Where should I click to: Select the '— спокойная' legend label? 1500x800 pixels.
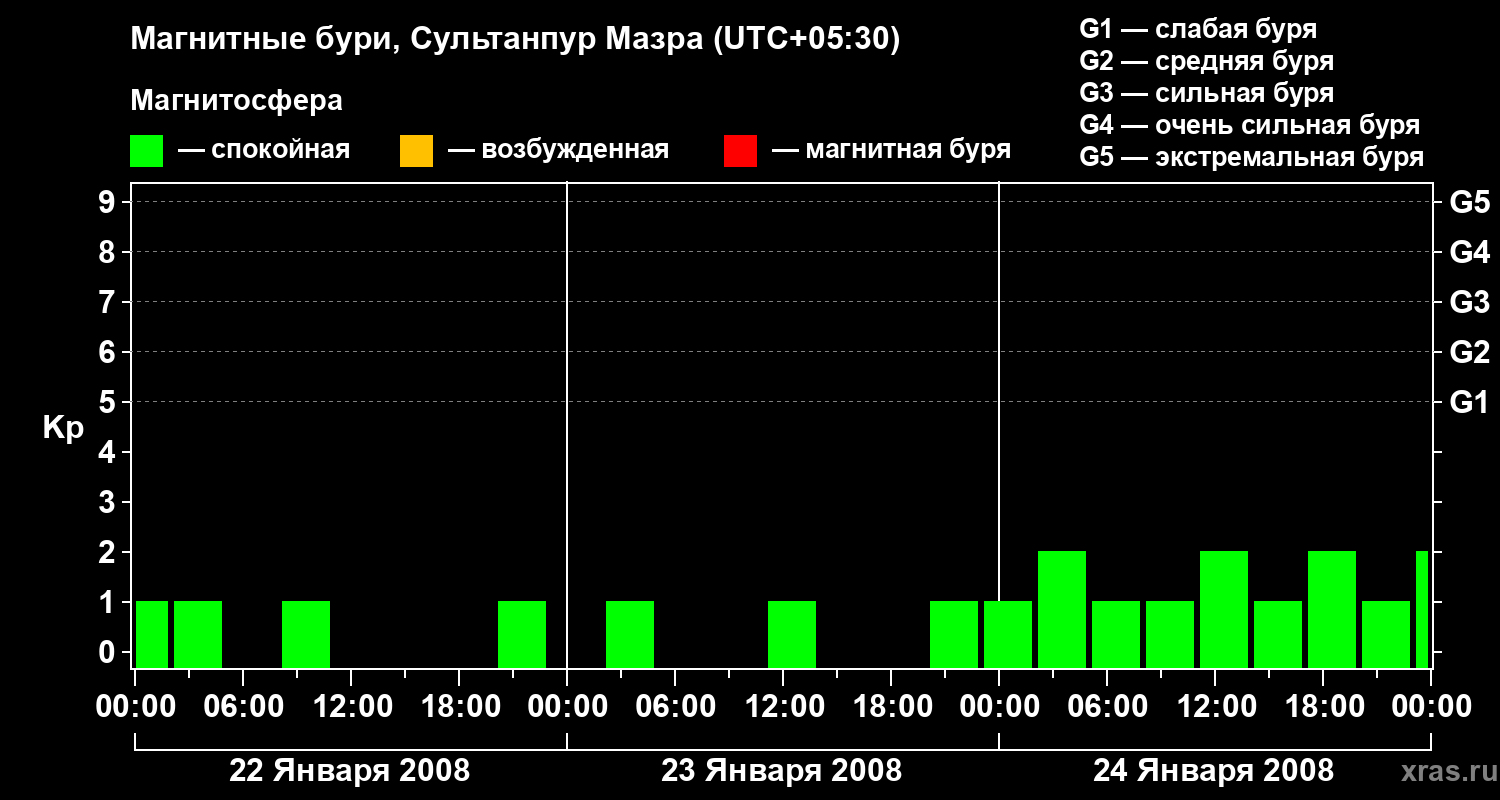(x=264, y=151)
